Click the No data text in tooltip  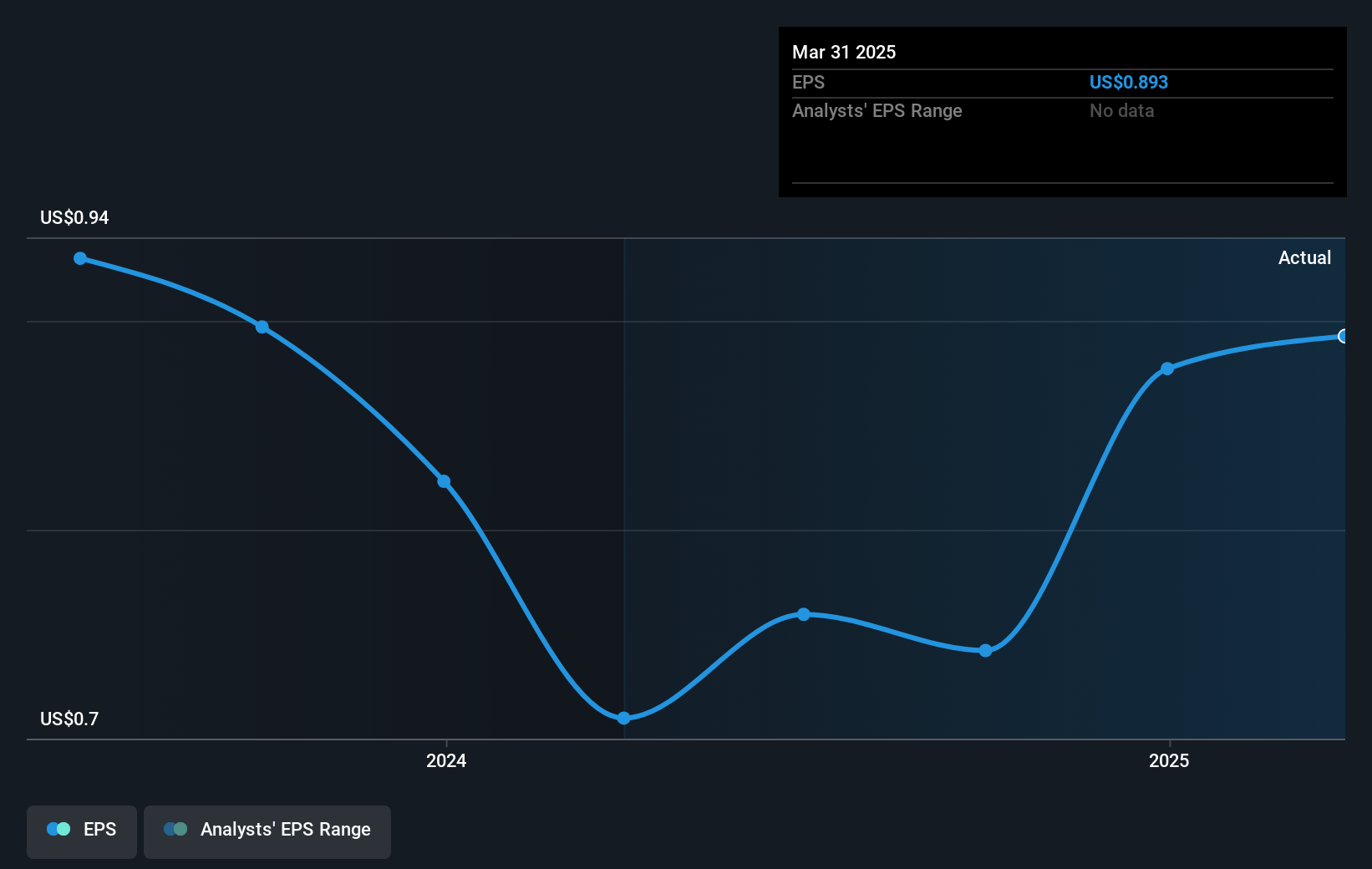[1121, 110]
